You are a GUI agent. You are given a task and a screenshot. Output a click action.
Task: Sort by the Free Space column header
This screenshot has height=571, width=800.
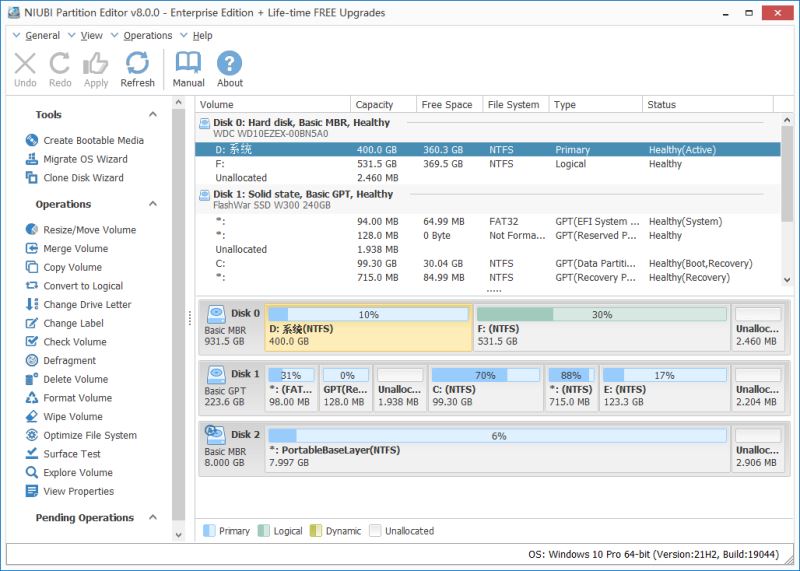pyautogui.click(x=449, y=104)
